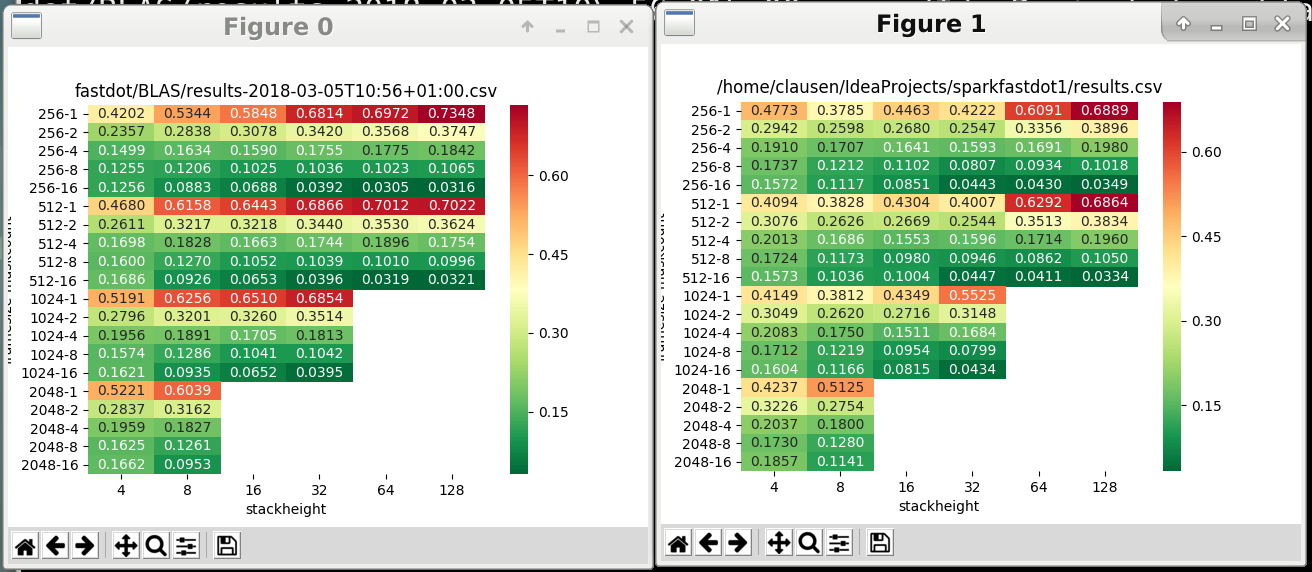Screen dimensions: 1312x572
Task: Open Configure subplots in Figure 1
Action: [839, 543]
